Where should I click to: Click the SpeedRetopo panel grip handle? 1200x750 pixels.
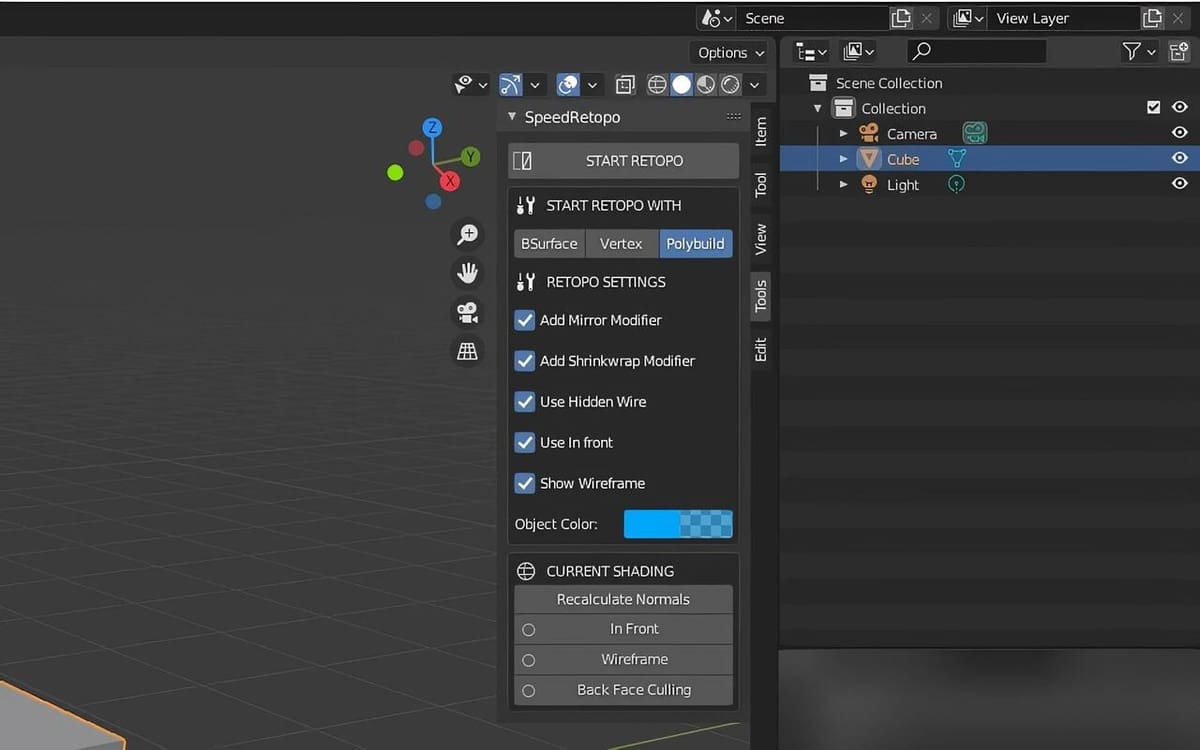pos(733,117)
